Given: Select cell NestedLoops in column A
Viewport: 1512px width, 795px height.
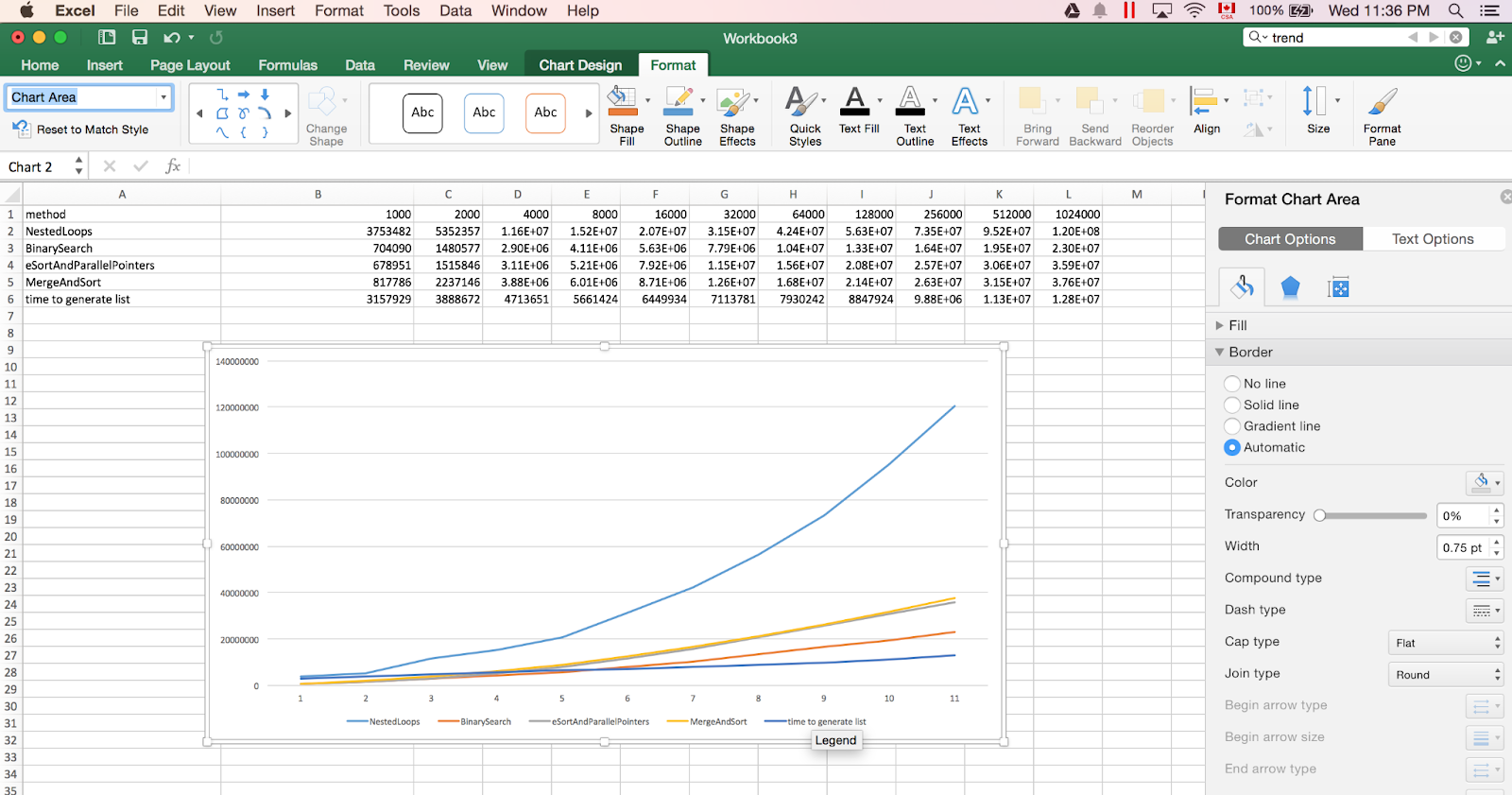Looking at the screenshot, I should (122, 231).
